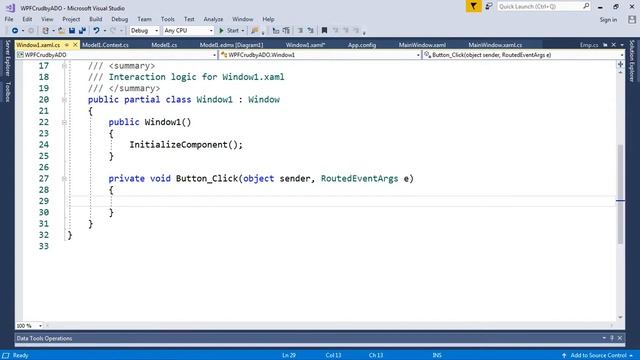640x360 pixels.
Task: Switch to the Model1.edmx [Diagram1] tab
Action: pyautogui.click(x=231, y=45)
